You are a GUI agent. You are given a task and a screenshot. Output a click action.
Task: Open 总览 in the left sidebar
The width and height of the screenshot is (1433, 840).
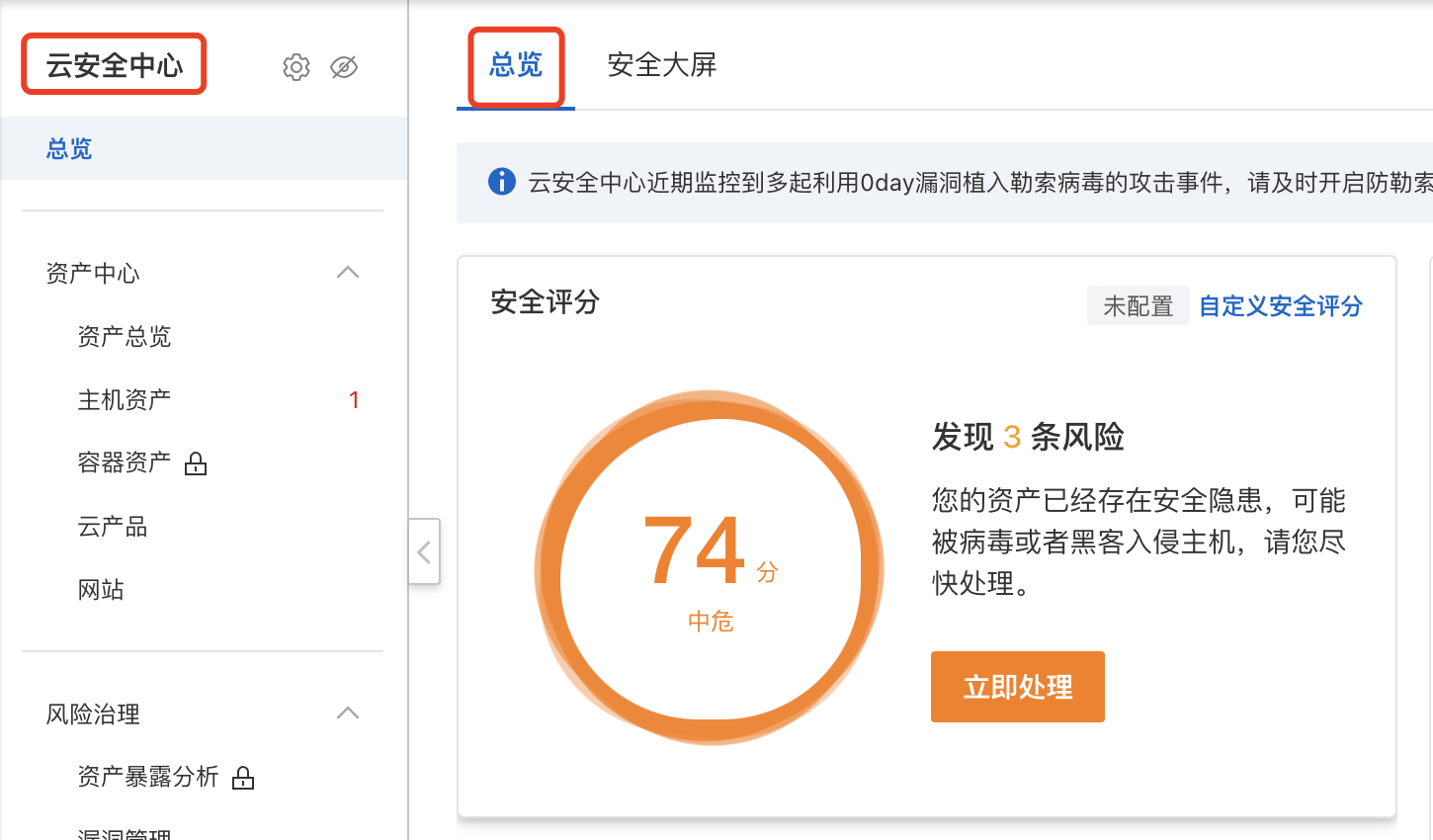69,149
